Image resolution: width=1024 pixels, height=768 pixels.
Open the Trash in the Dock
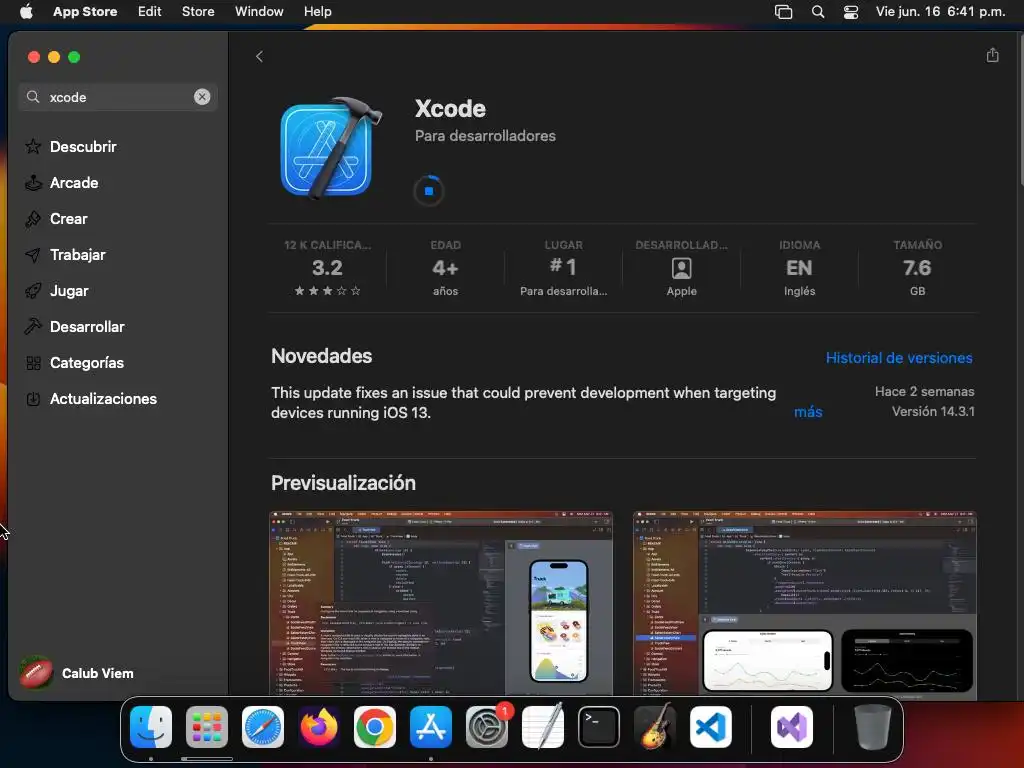[872, 727]
